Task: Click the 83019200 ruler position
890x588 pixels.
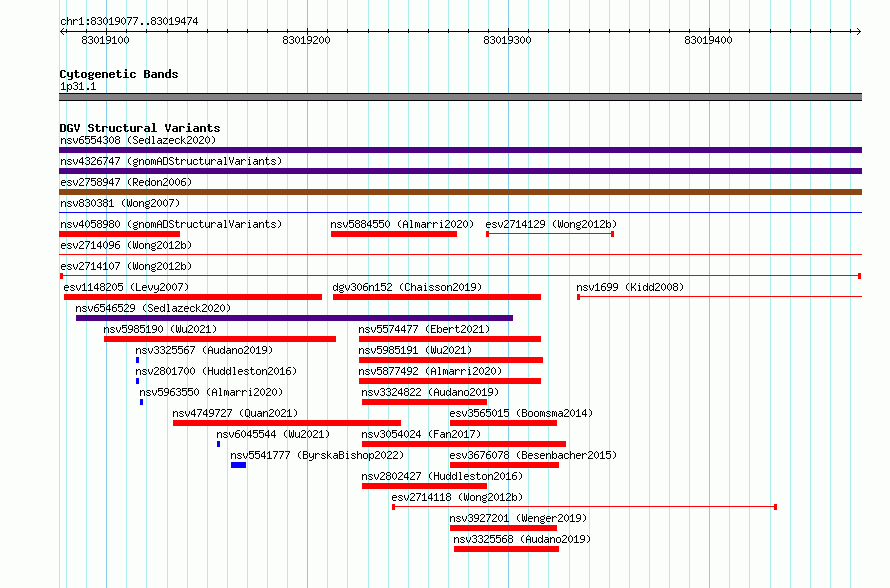Action: (x=307, y=40)
